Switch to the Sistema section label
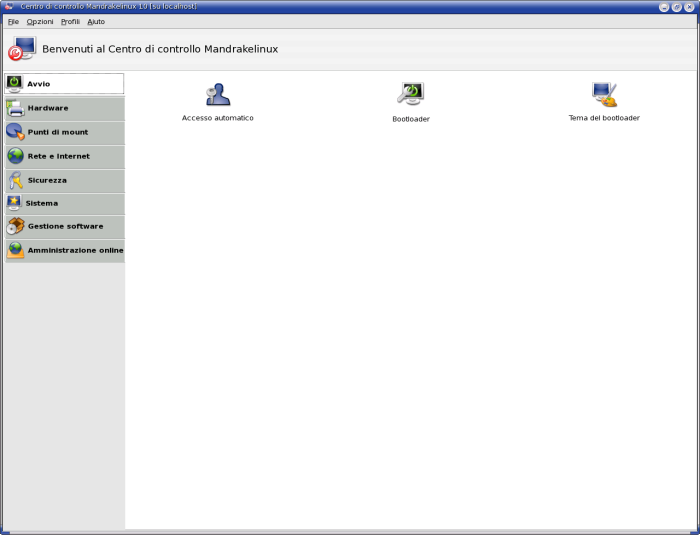This screenshot has width=700, height=535. point(43,203)
